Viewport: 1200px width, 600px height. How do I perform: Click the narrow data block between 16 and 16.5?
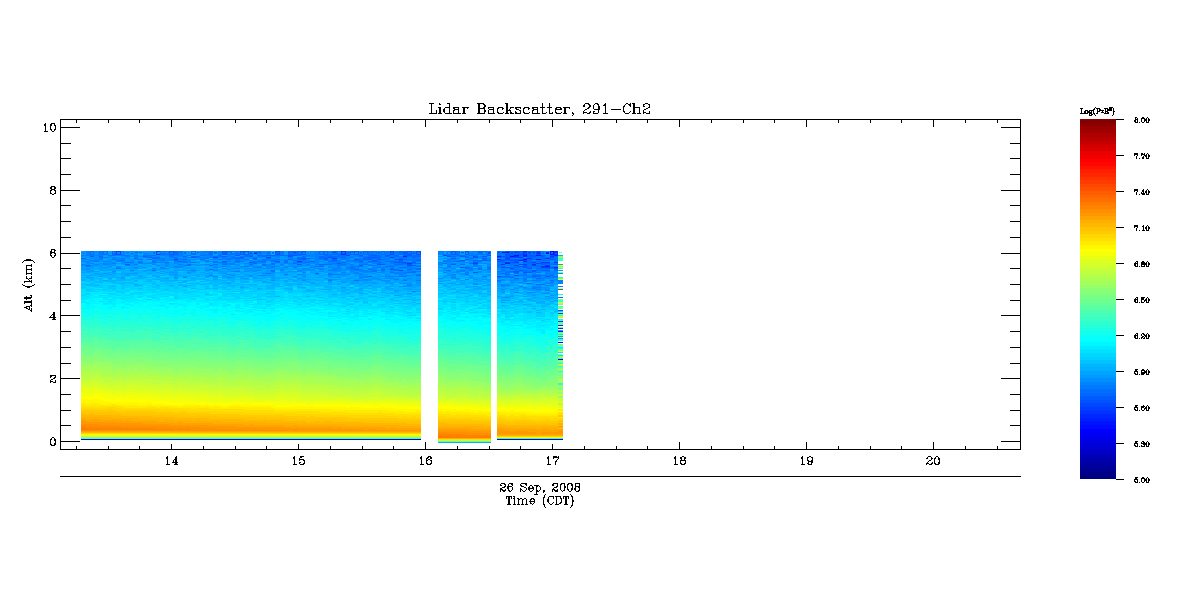(464, 346)
